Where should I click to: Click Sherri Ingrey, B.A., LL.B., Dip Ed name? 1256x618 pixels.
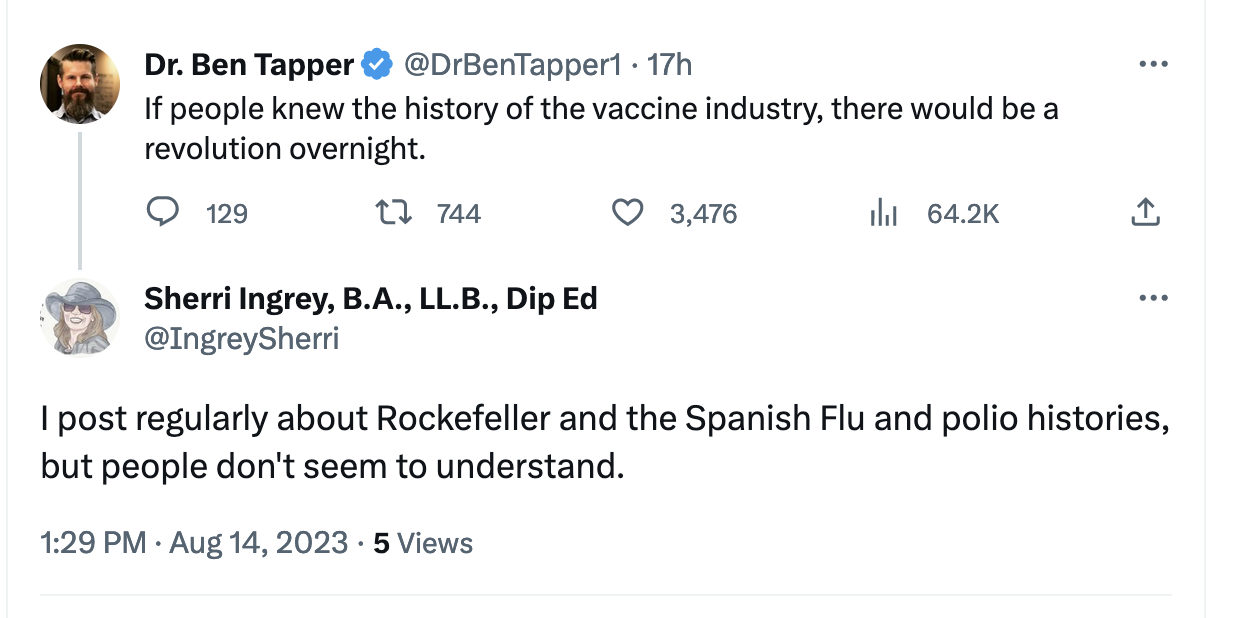(x=371, y=299)
